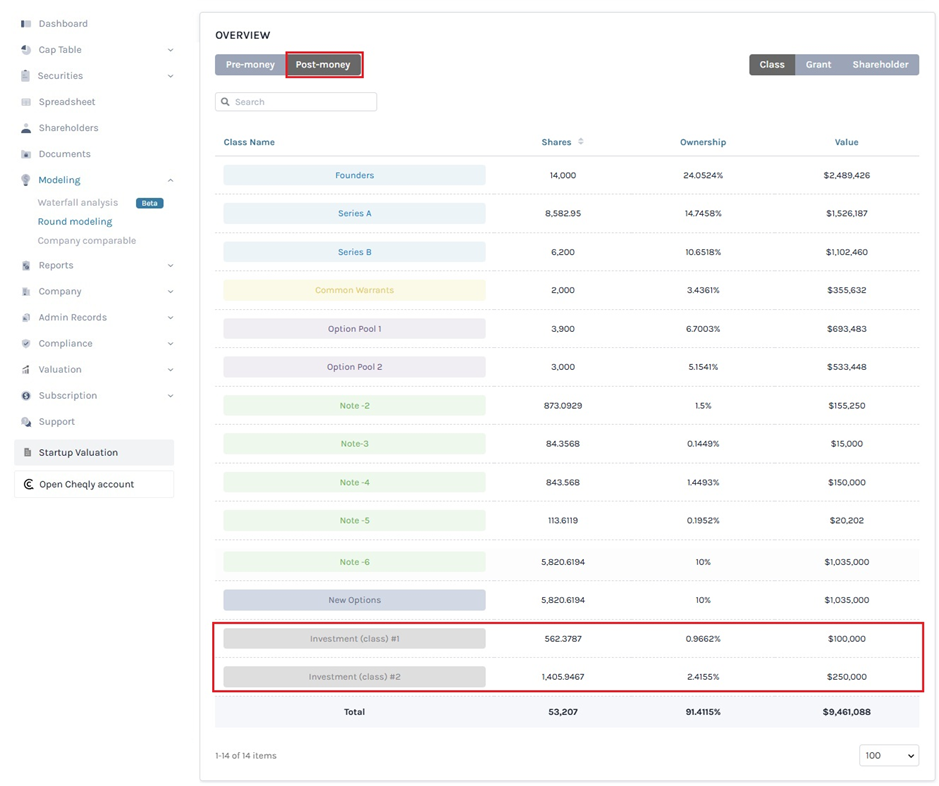Click the Cheqly logo icon
Viewport: 939px width, 786px height.
[x=28, y=485]
